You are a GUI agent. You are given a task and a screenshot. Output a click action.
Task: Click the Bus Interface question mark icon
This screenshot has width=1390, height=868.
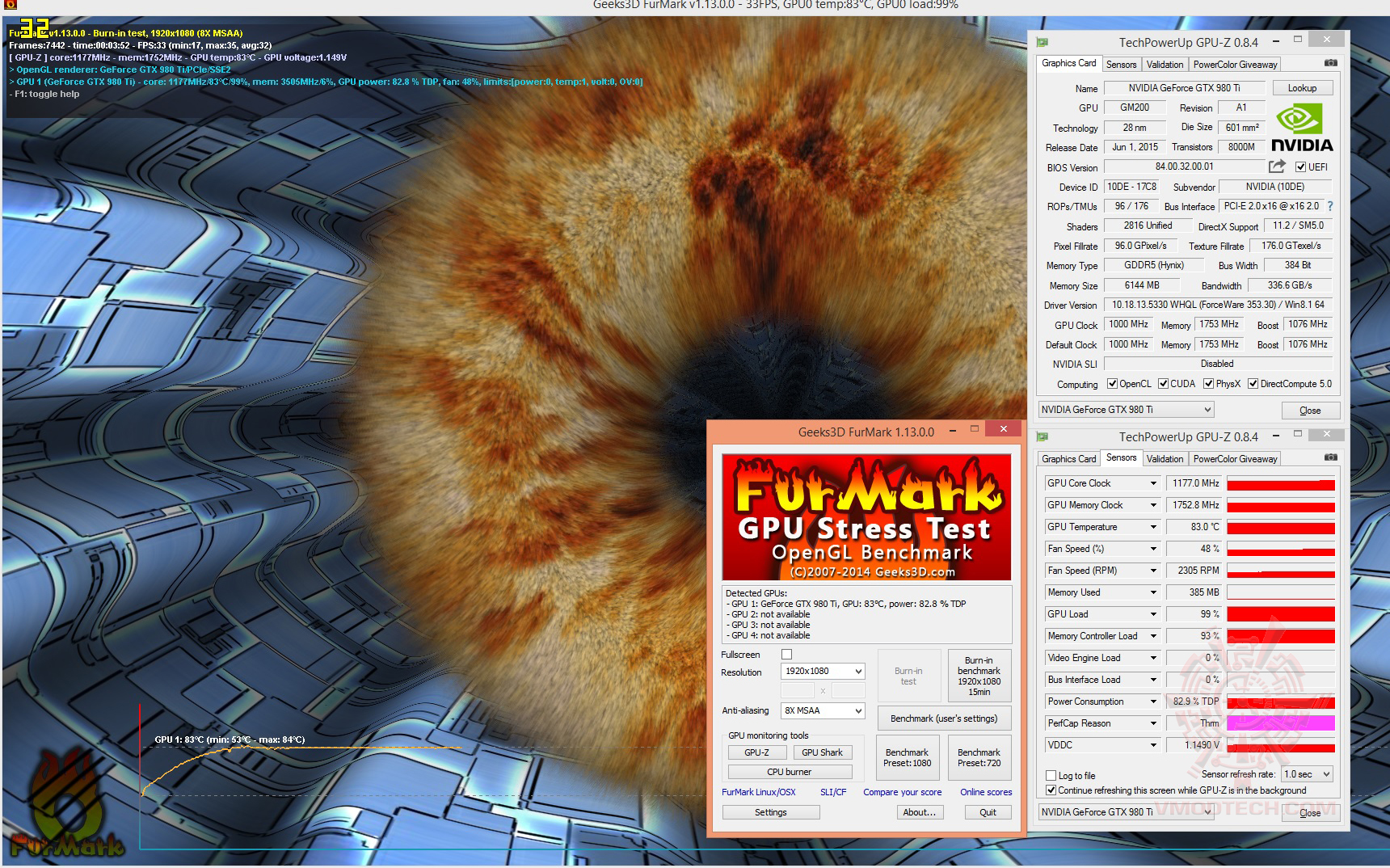point(1330,206)
